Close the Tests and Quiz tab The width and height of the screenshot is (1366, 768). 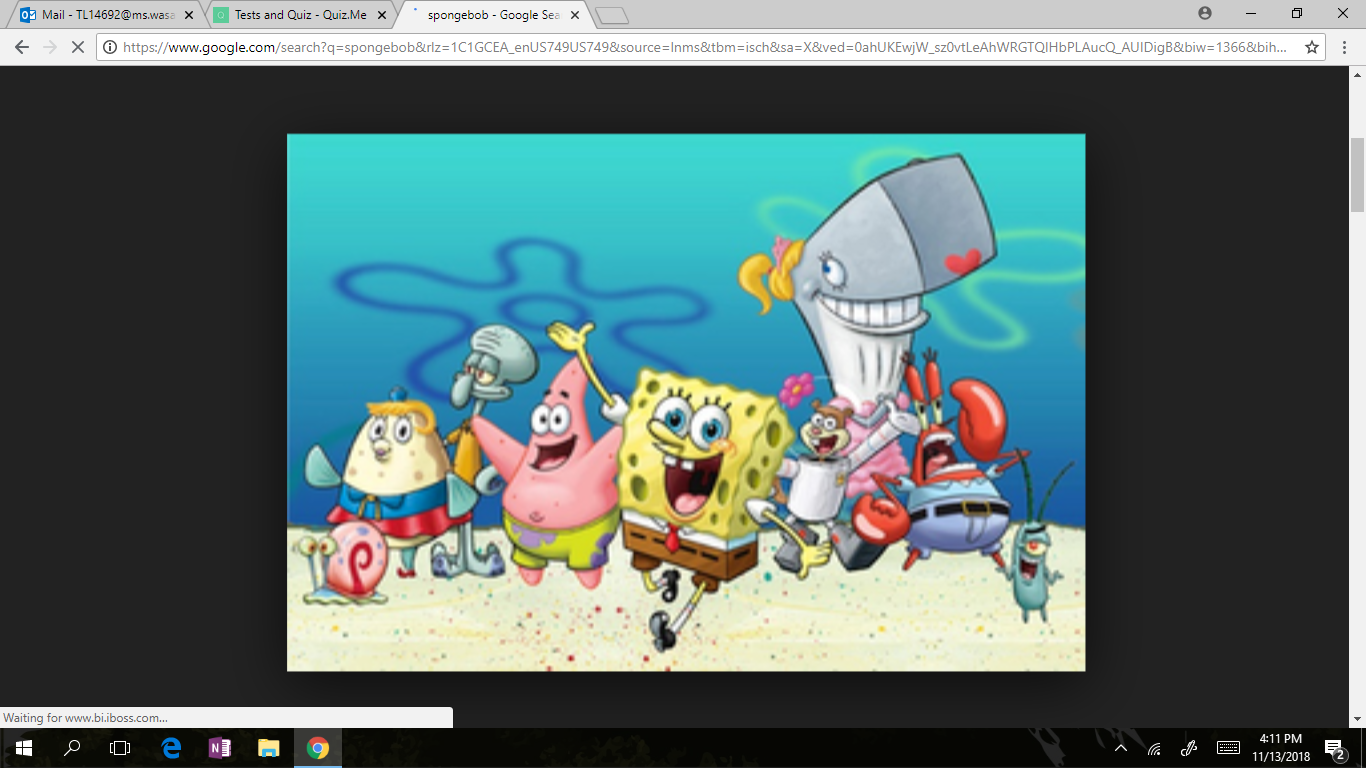[x=382, y=15]
